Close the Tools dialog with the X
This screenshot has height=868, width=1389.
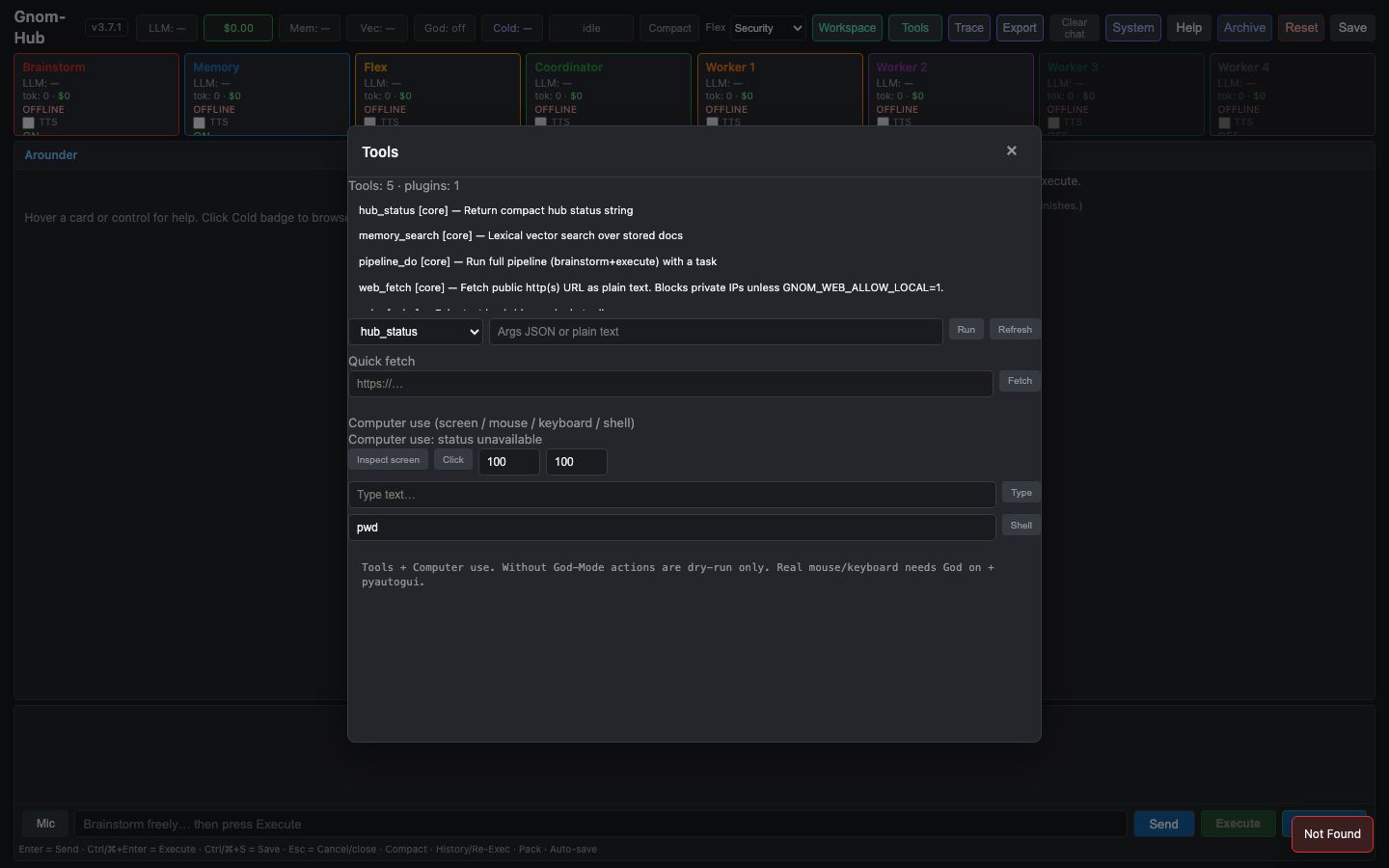point(1011,150)
